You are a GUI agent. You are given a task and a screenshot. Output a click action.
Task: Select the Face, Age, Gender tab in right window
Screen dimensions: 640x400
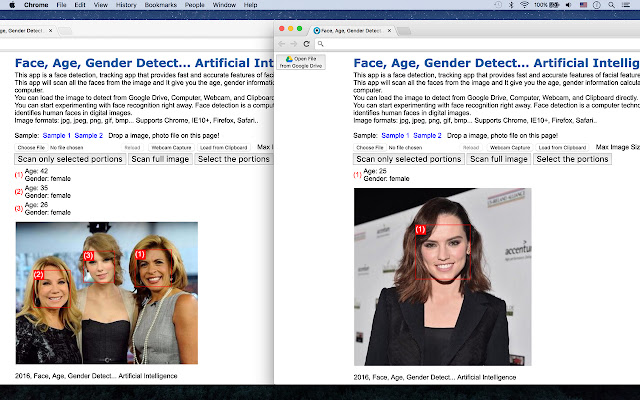[x=350, y=31]
